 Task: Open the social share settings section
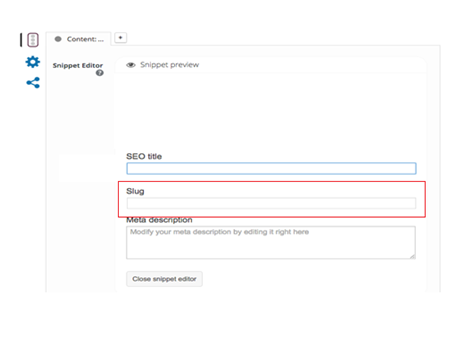coord(33,83)
